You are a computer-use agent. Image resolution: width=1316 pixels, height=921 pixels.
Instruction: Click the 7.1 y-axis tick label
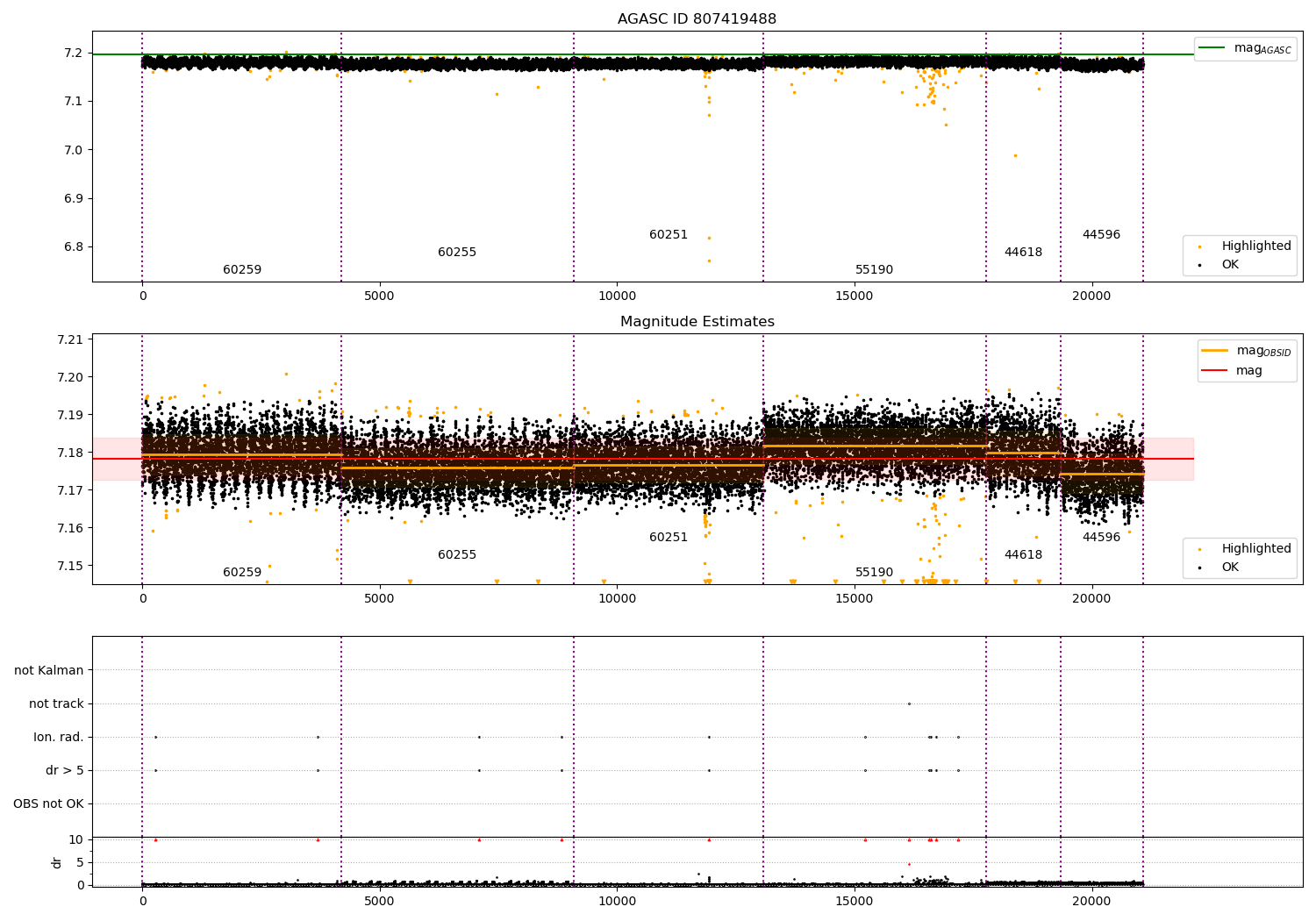click(x=73, y=102)
